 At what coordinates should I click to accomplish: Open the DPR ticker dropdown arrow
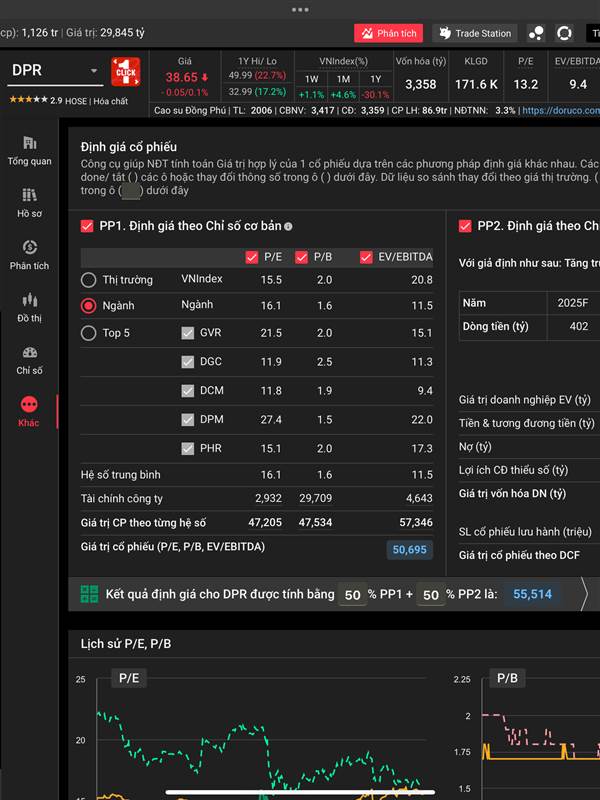click(x=94, y=70)
